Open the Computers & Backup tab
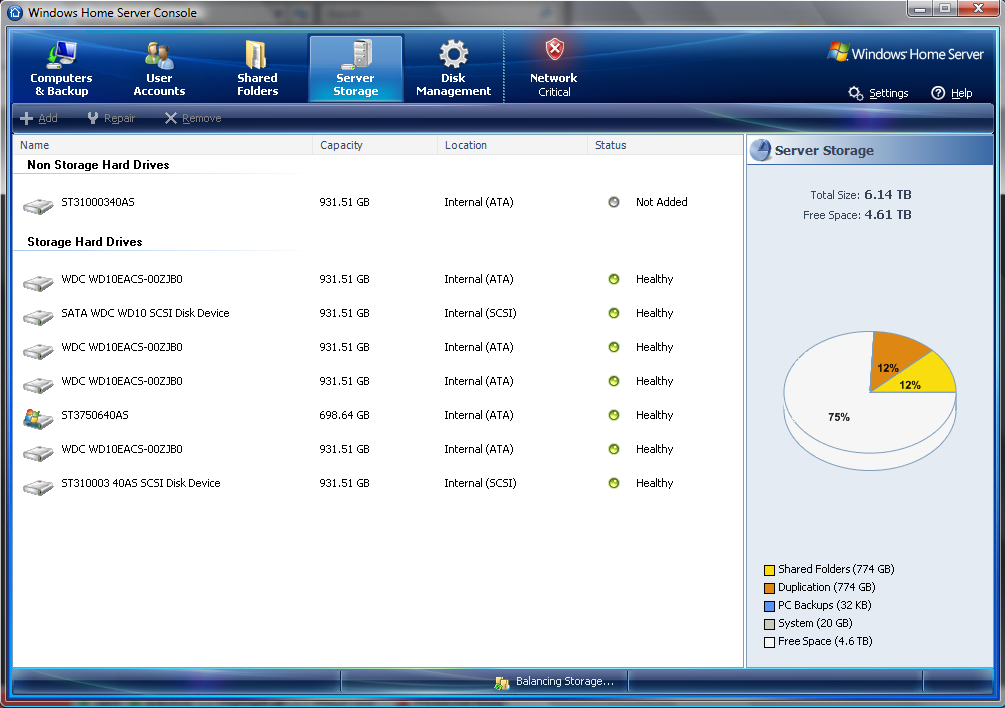Viewport: 1005px width, 708px height. coord(61,68)
